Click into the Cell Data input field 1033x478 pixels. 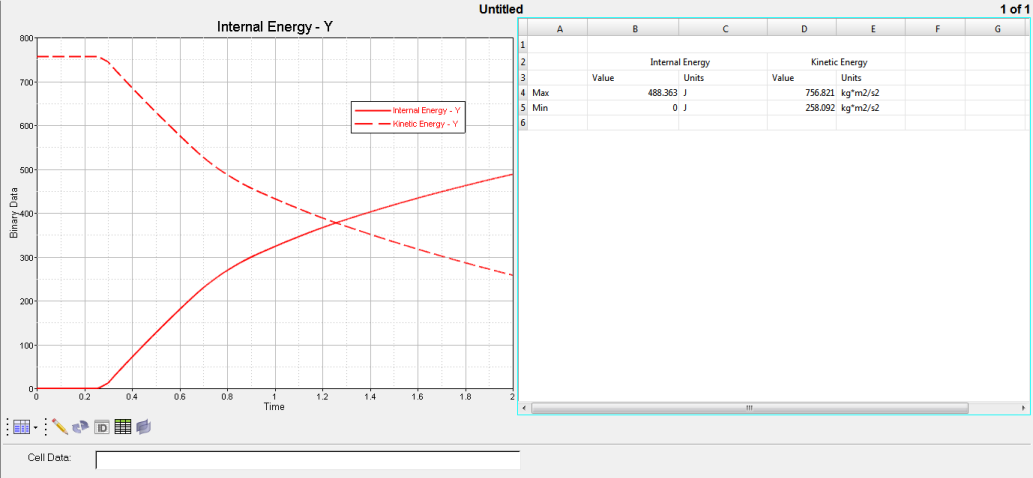308,460
